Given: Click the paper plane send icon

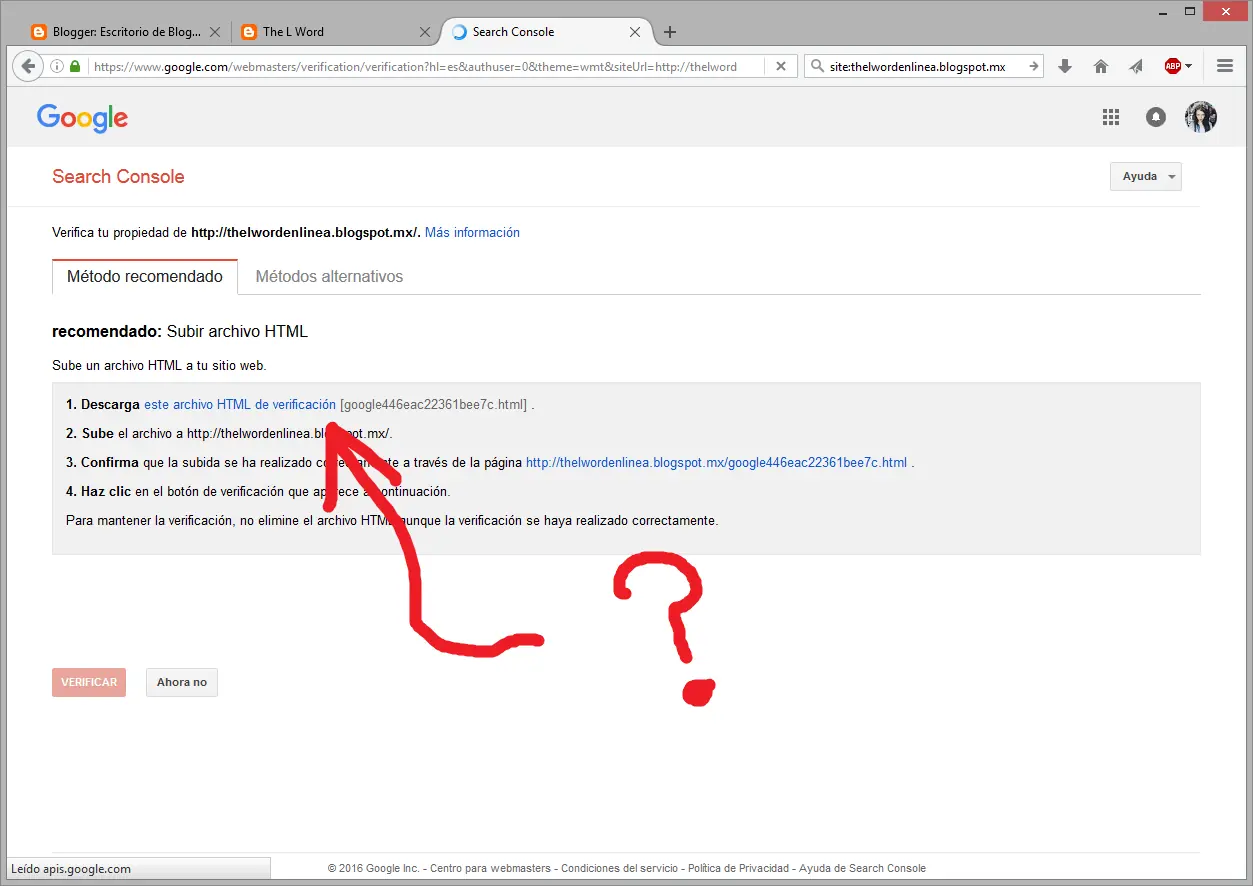Looking at the screenshot, I should pyautogui.click(x=1136, y=66).
